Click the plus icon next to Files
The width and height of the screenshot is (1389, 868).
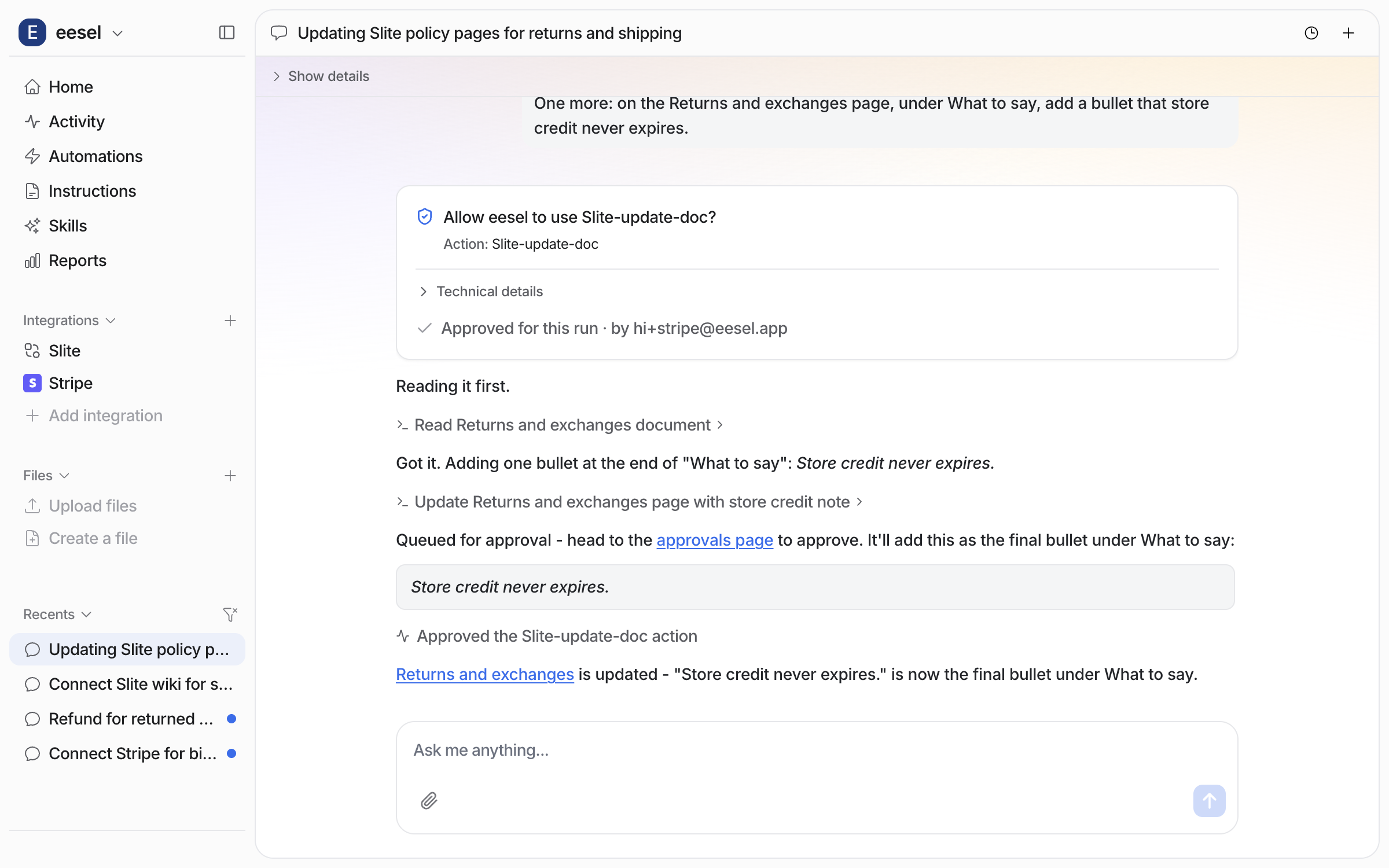[x=230, y=476]
